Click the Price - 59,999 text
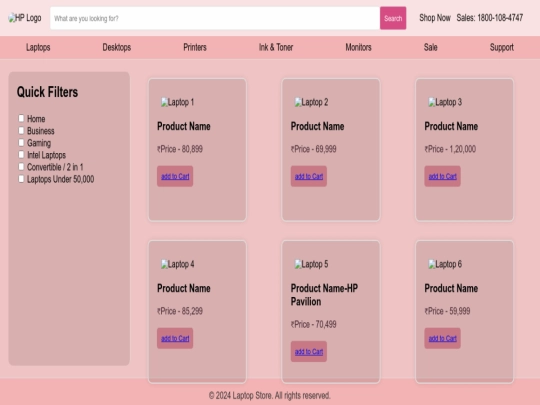The image size is (540, 405). [447, 311]
